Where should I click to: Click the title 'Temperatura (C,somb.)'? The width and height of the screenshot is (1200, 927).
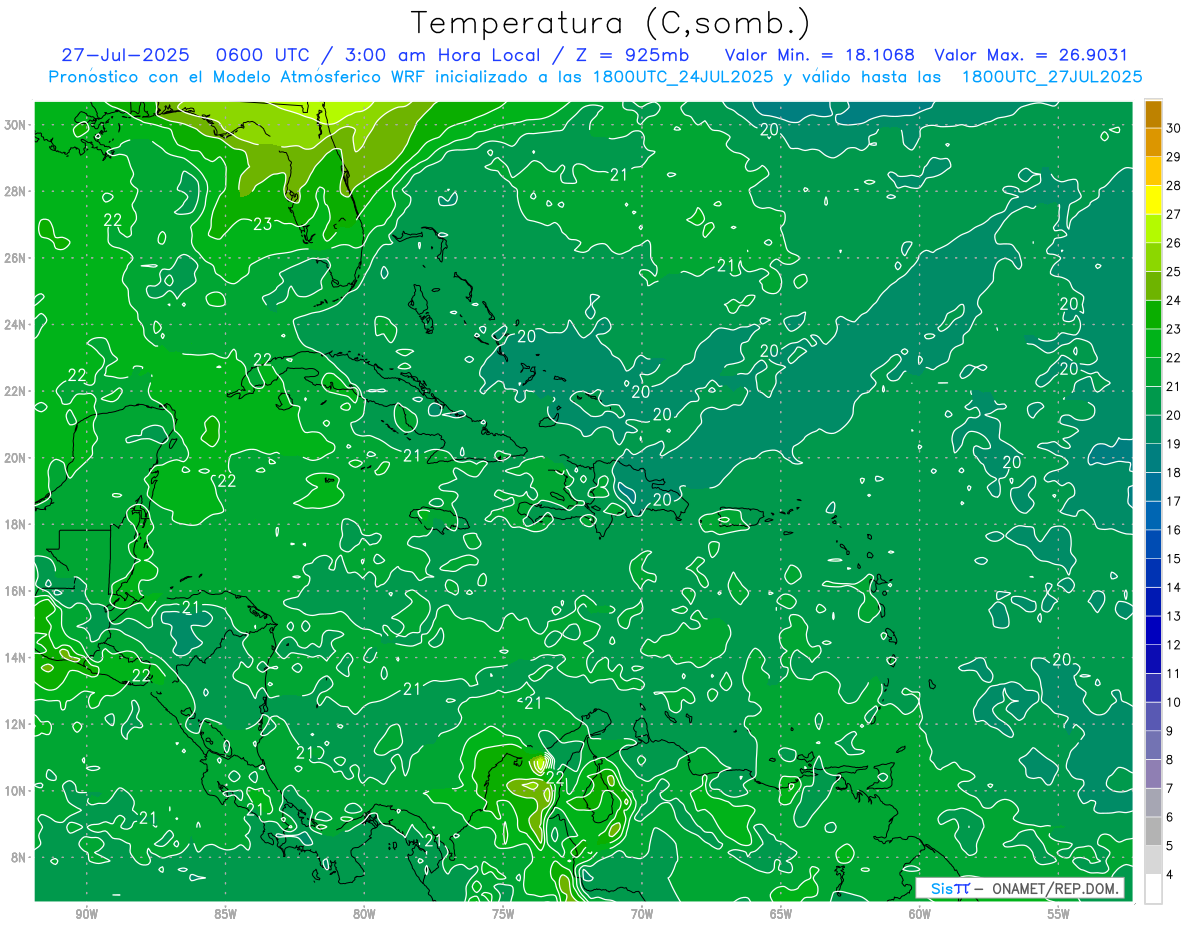click(x=611, y=23)
